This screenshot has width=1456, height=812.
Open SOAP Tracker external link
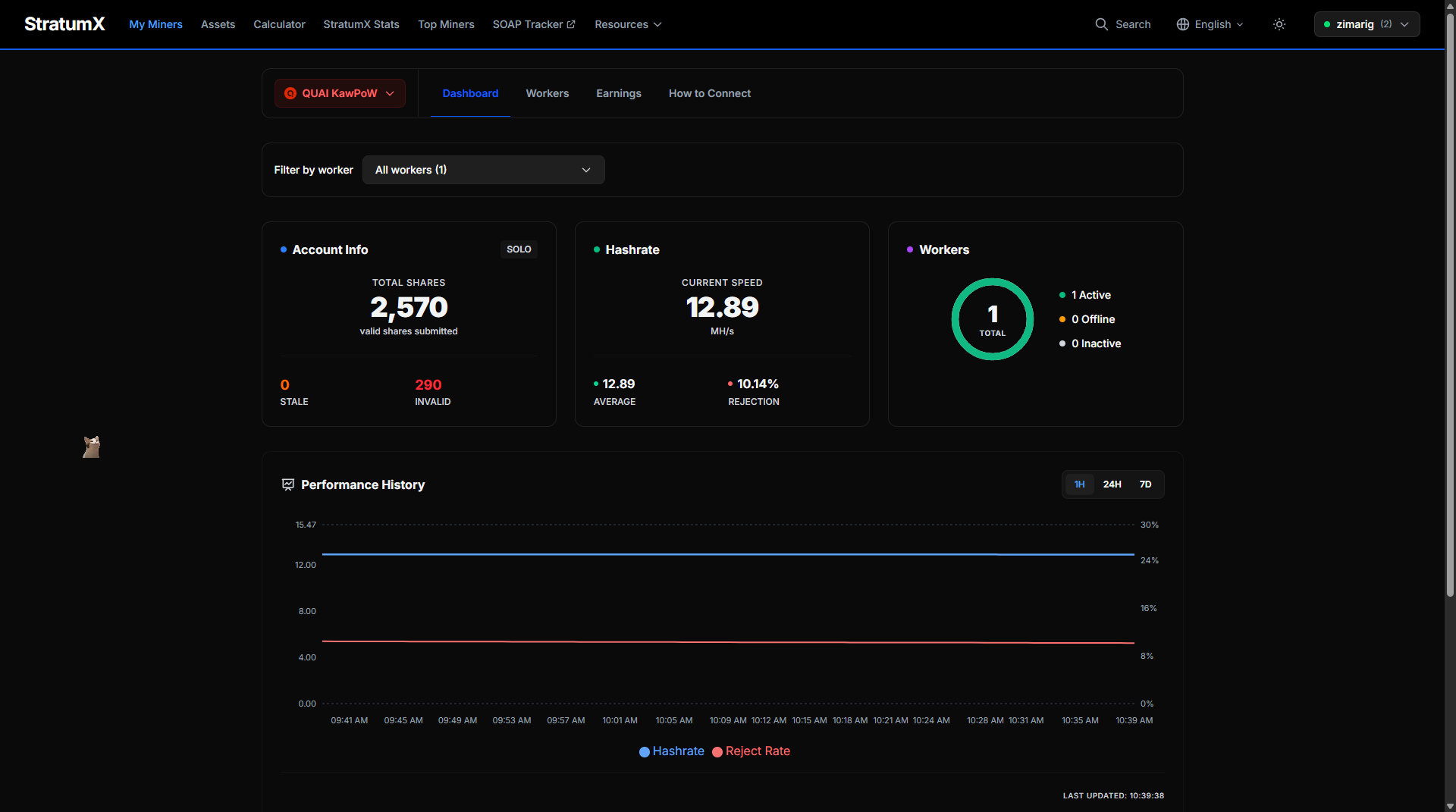pyautogui.click(x=534, y=24)
